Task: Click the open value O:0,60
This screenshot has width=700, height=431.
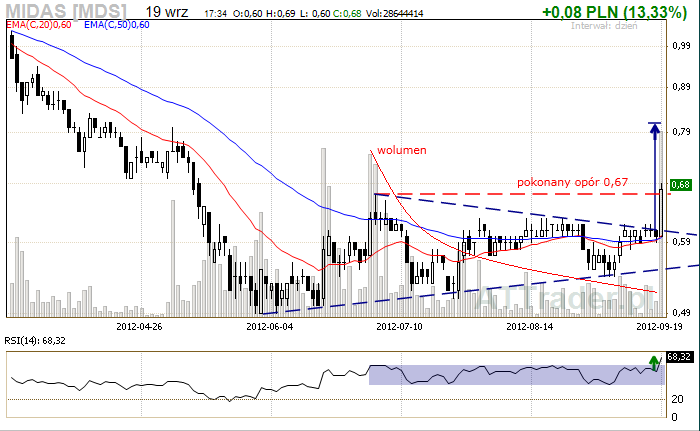Action: click(x=247, y=14)
